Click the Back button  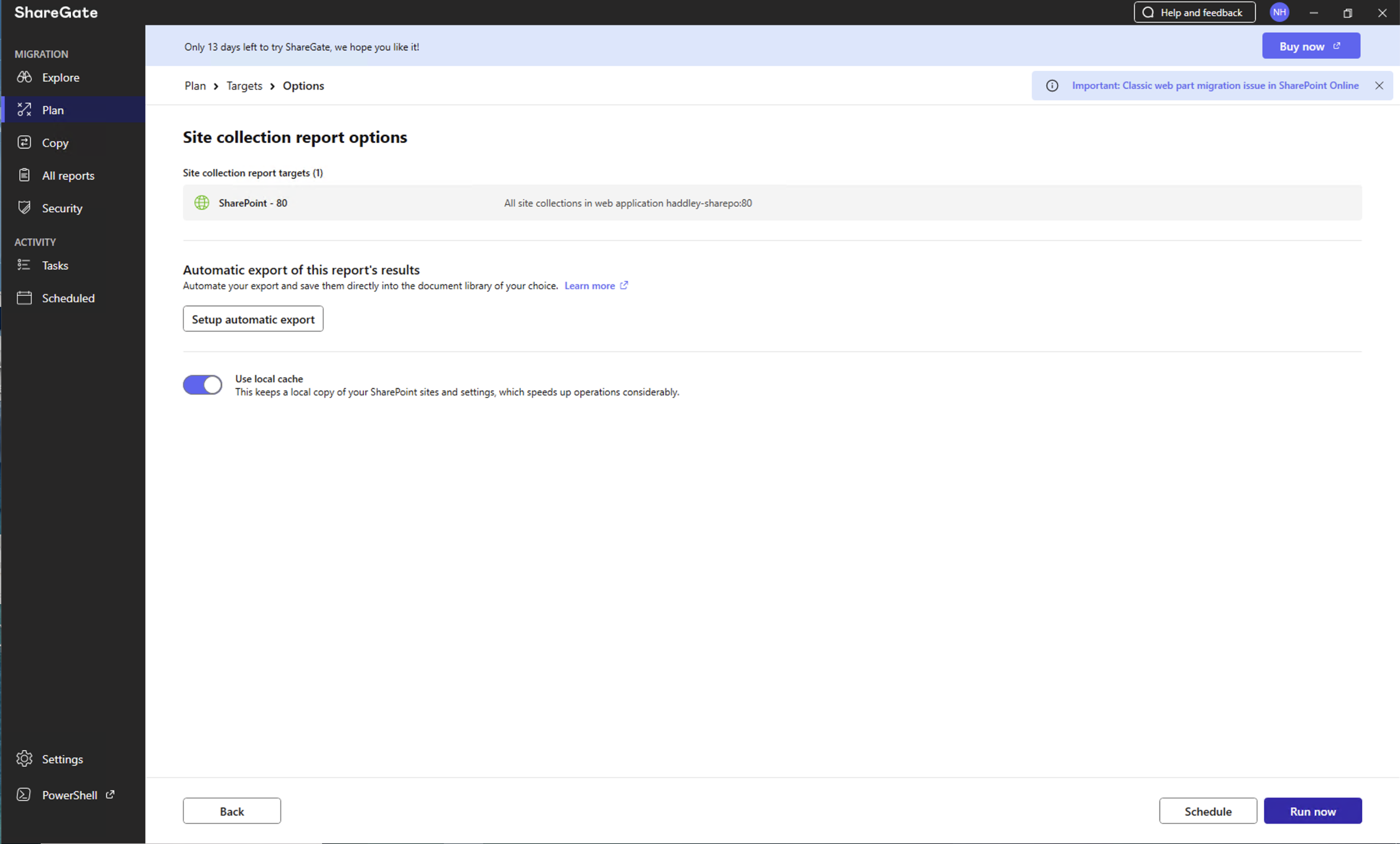[232, 811]
